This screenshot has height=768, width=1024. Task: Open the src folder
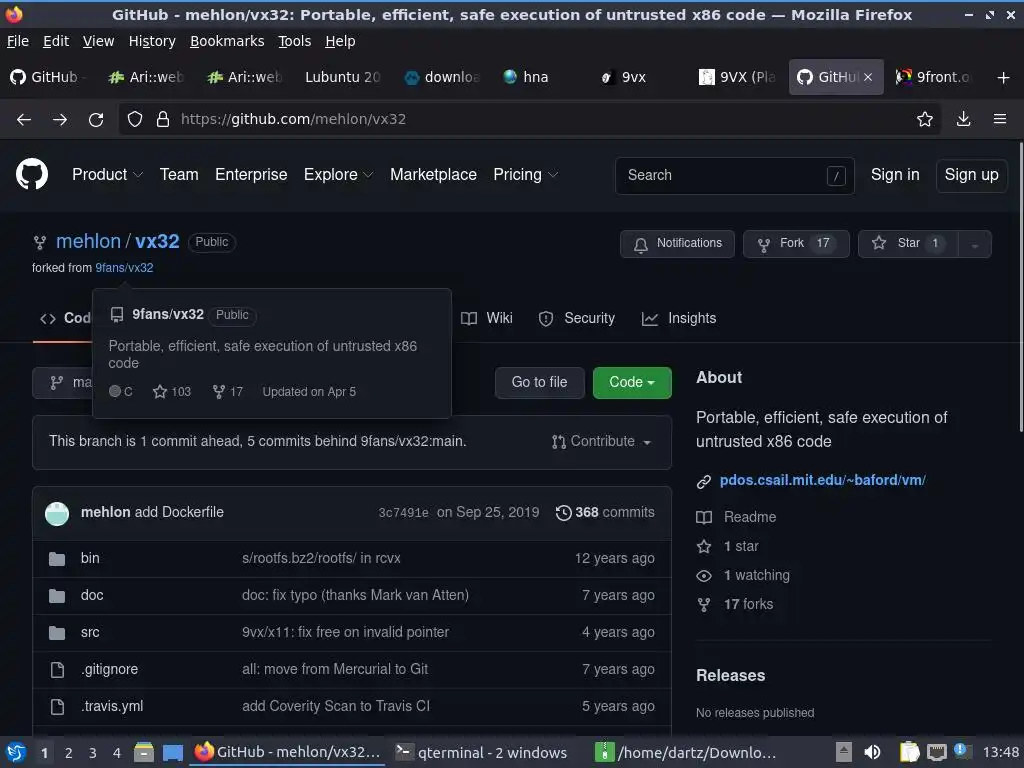(x=90, y=632)
